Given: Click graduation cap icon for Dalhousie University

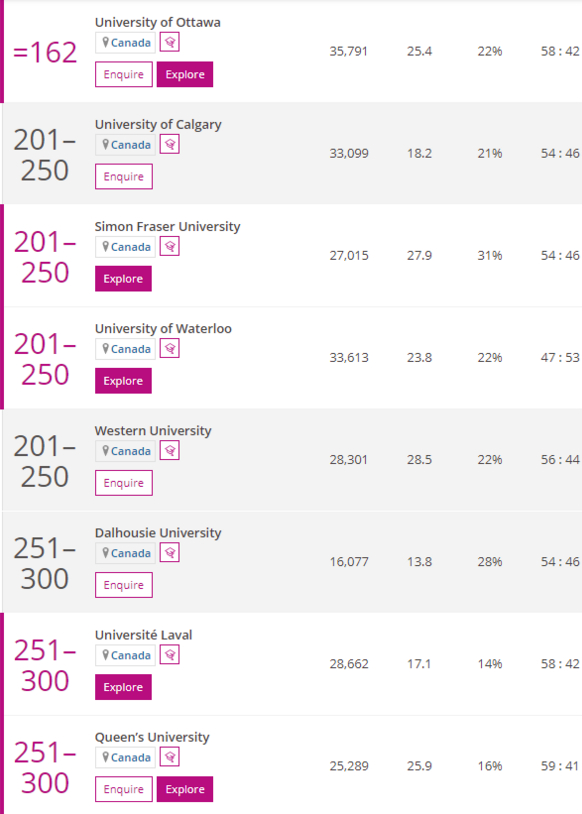Looking at the screenshot, I should (170, 553).
